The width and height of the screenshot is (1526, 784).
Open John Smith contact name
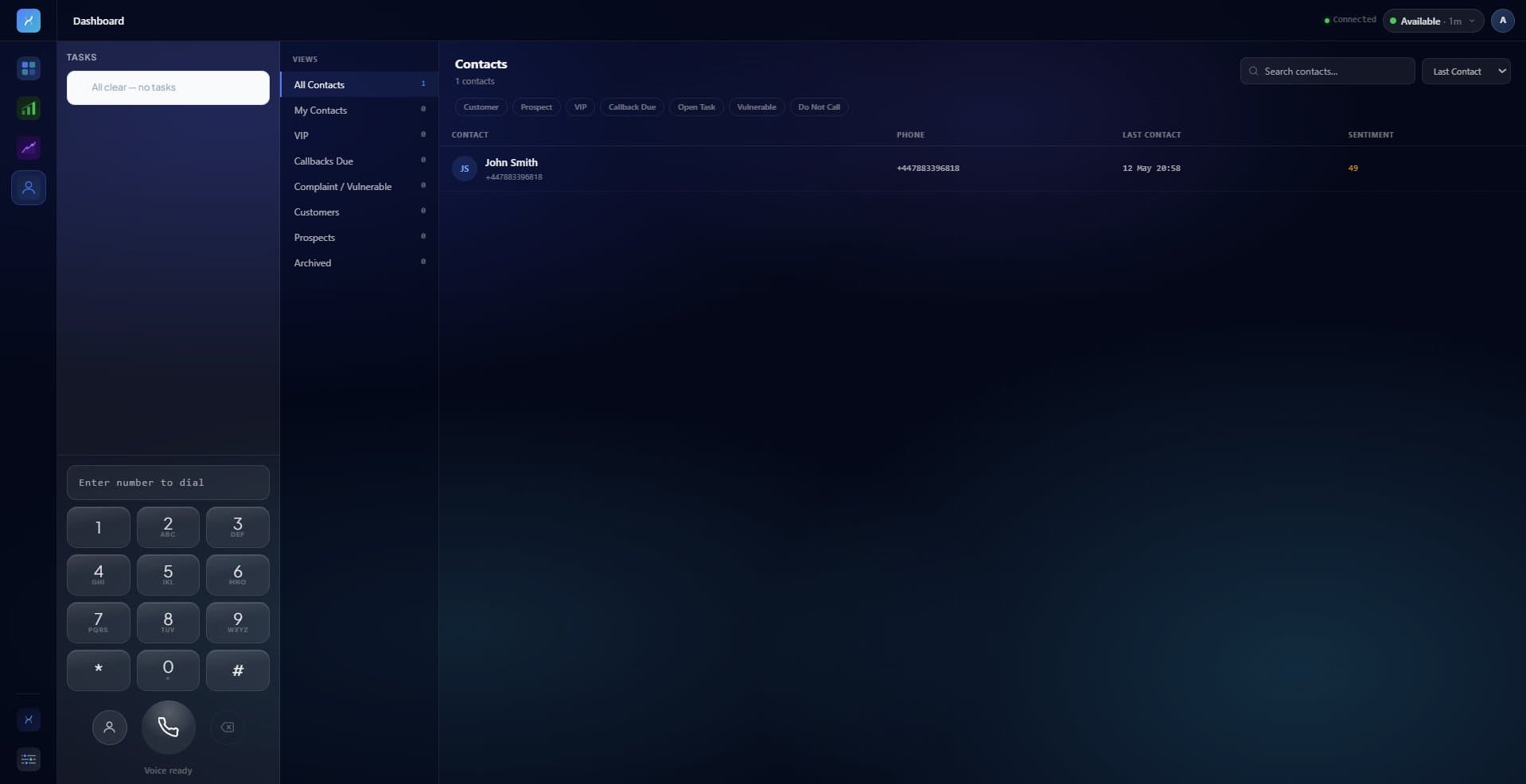(511, 162)
